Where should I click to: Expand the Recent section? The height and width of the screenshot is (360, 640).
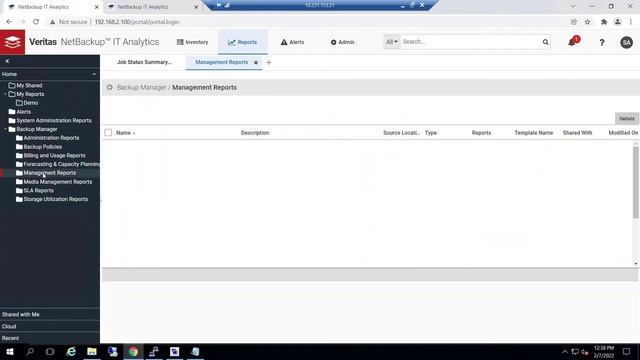click(50, 338)
